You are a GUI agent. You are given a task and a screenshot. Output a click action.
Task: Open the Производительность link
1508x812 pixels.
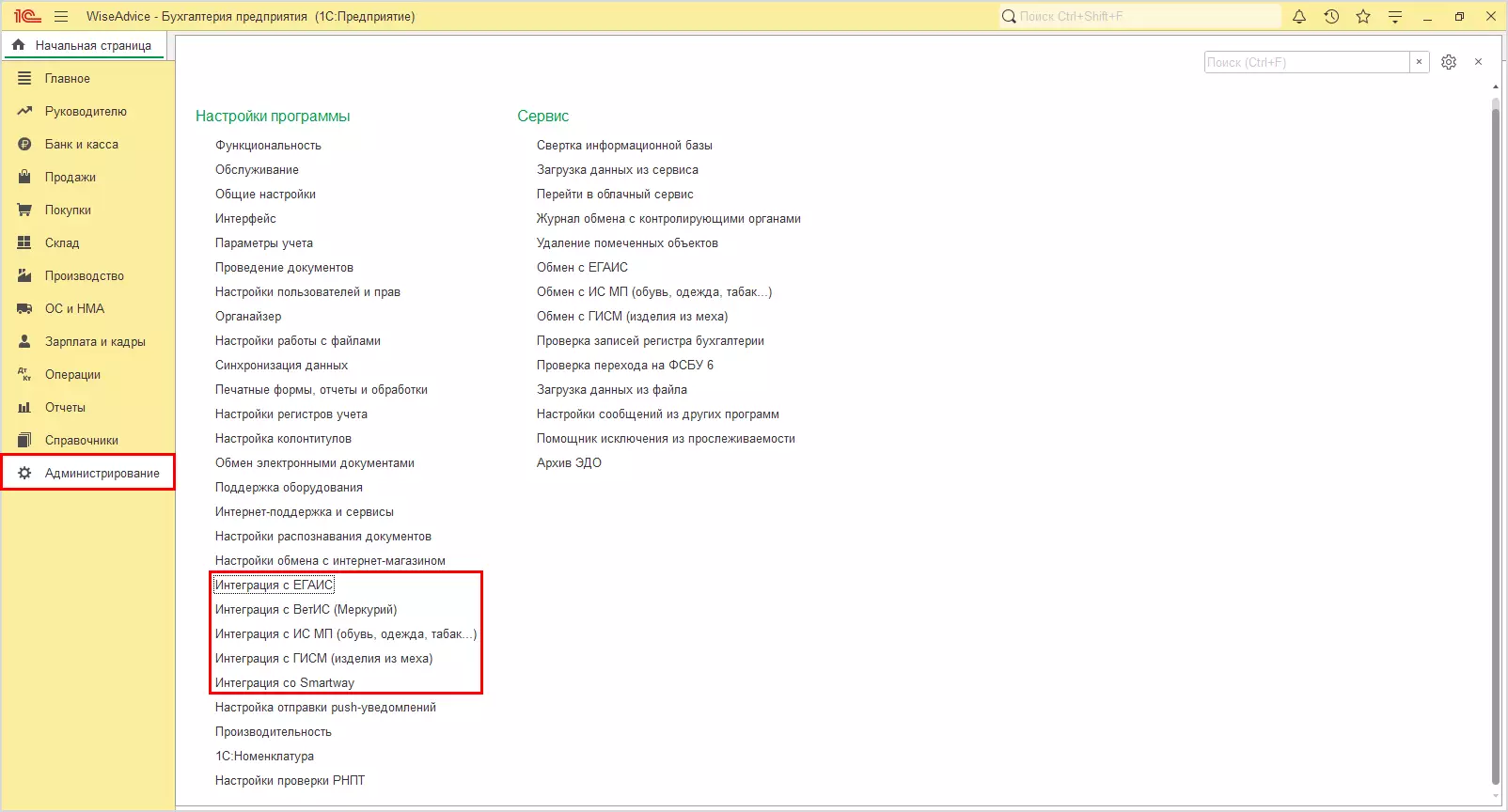[x=274, y=732]
